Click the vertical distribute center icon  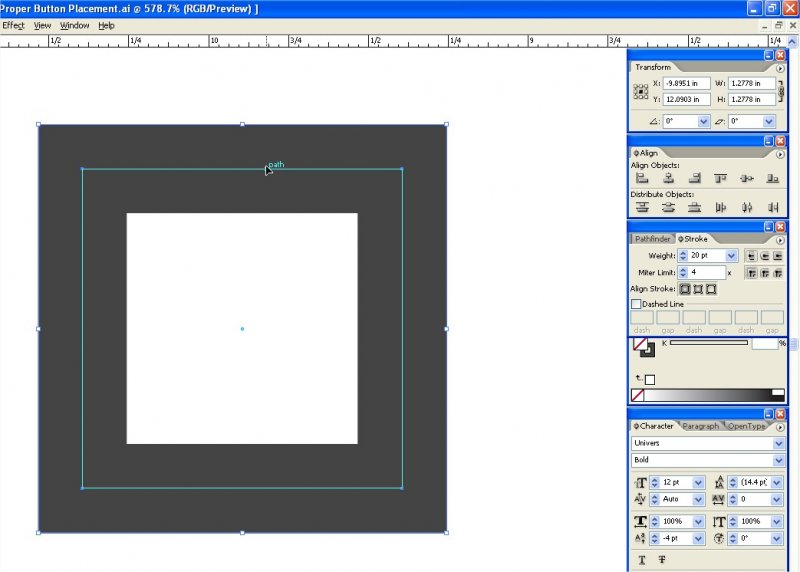coord(668,207)
